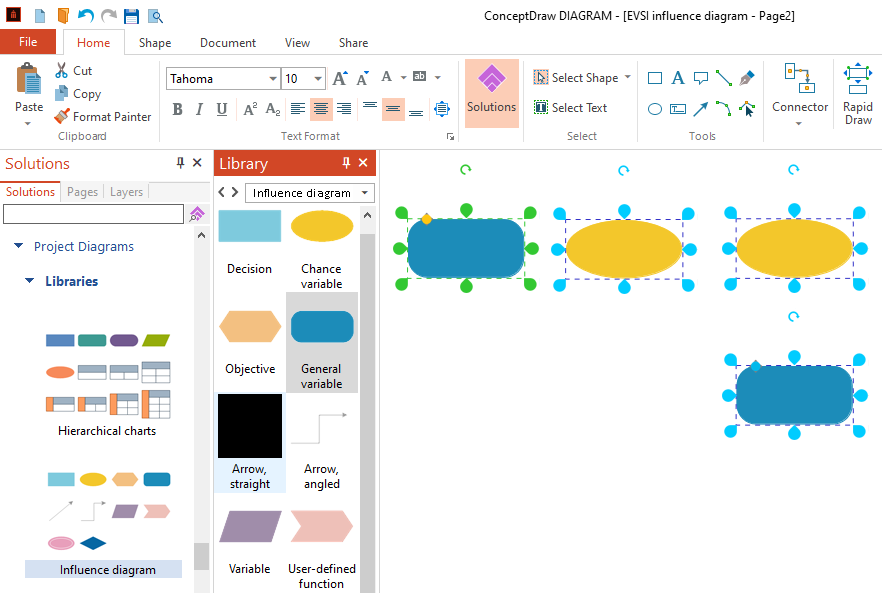Expand the Select Shape dropdown arrow
This screenshot has height=593, width=882.
[x=628, y=77]
